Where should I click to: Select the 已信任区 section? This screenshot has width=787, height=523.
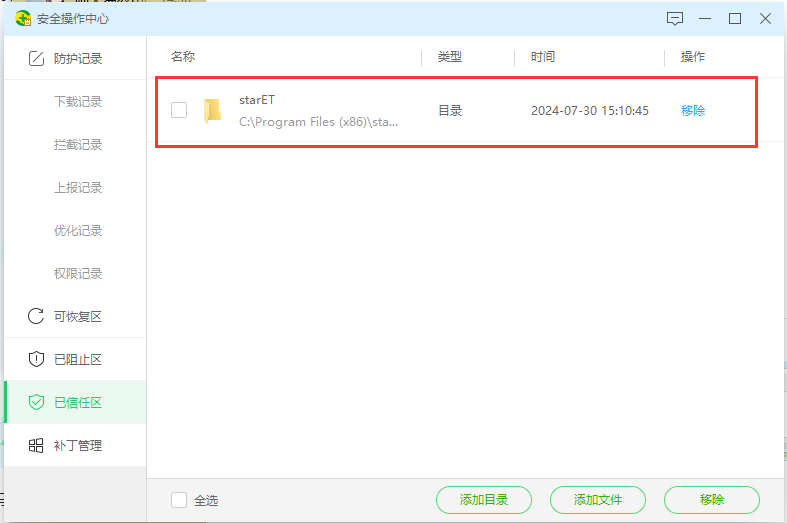coord(75,402)
